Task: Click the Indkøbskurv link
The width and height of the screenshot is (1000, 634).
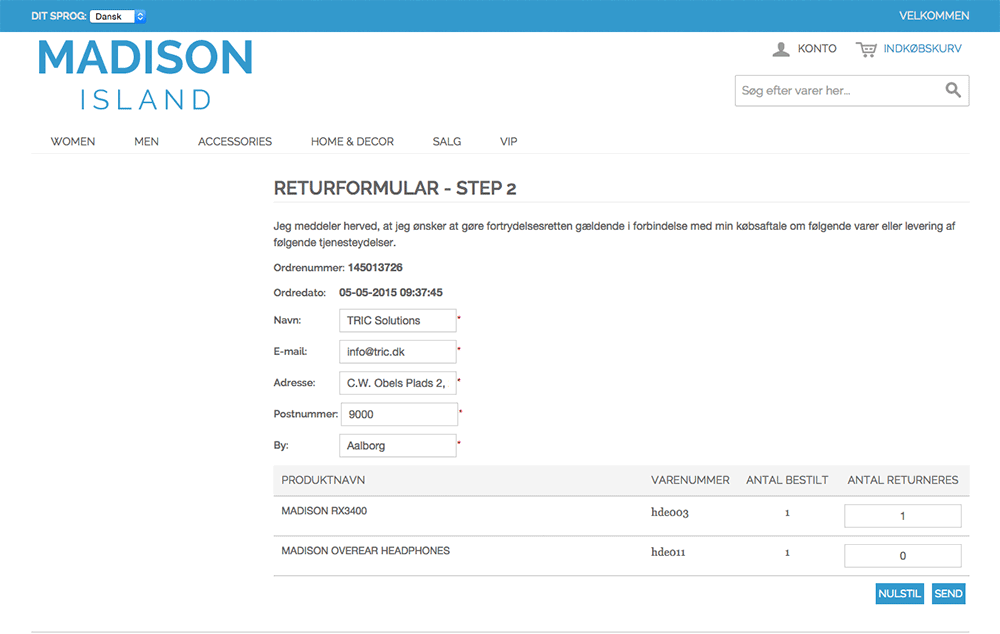Action: click(x=922, y=49)
